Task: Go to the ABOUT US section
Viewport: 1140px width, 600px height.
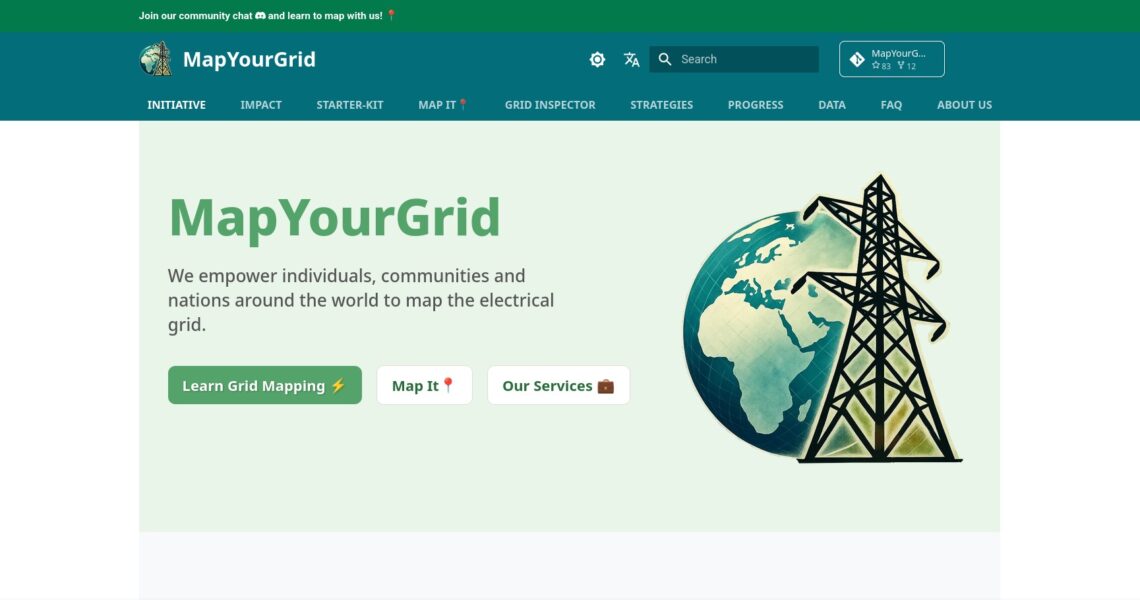Action: pos(964,104)
